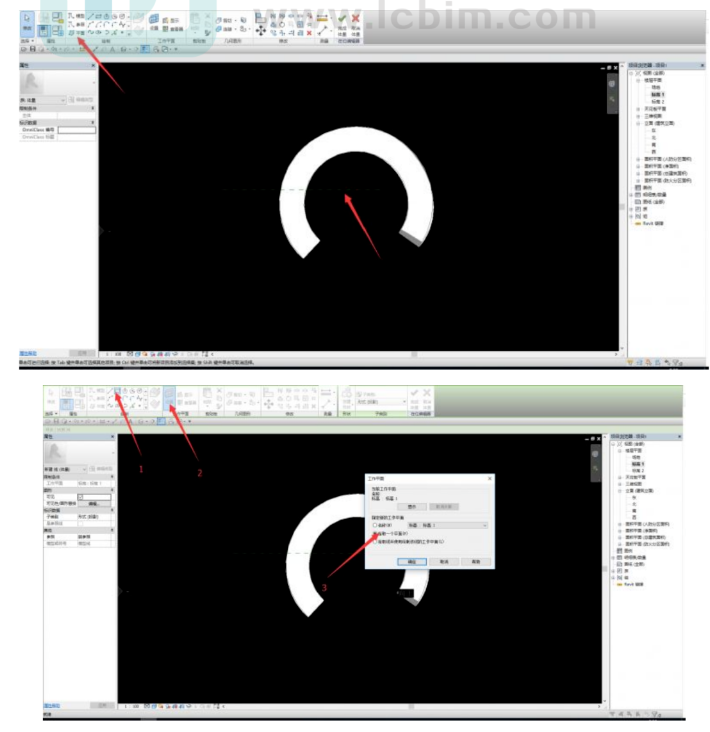Click steering wheel icon in bottom window viewport
This screenshot has width=710, height=732.
coord(595,454)
